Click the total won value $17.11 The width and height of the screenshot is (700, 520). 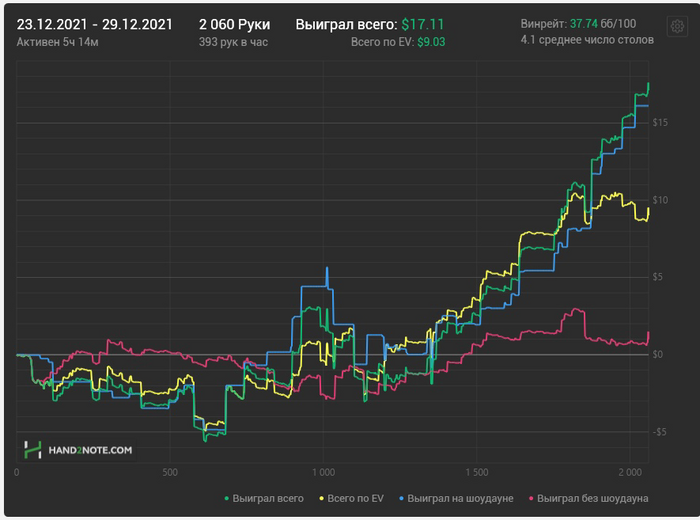[x=422, y=24]
